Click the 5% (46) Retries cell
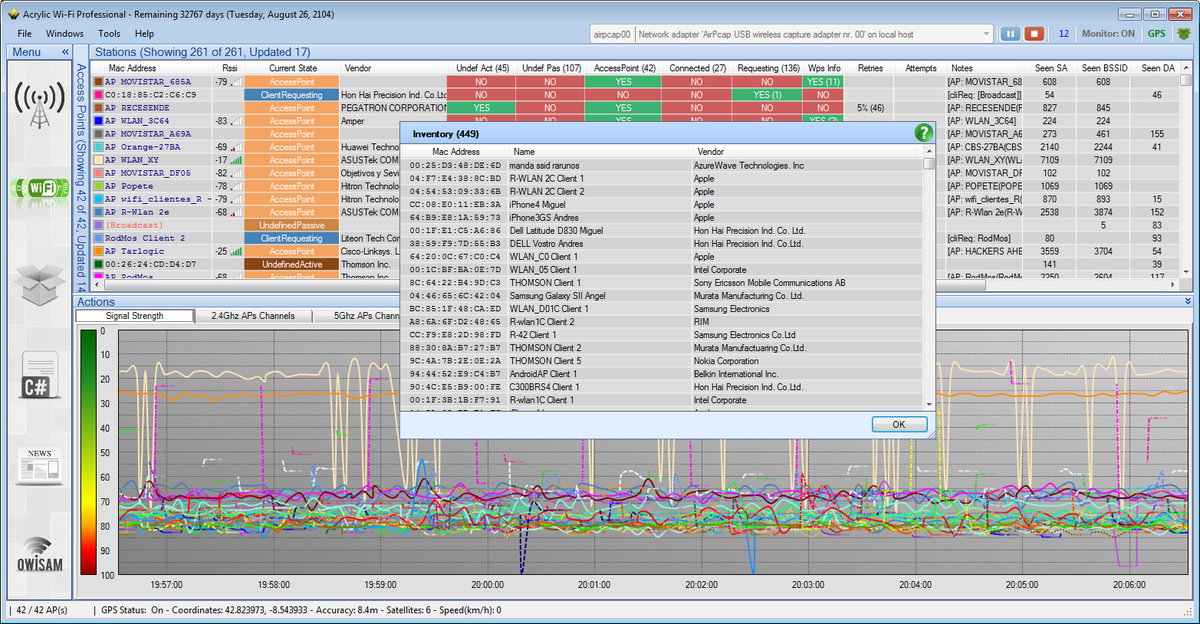The image size is (1200, 624). pos(870,108)
